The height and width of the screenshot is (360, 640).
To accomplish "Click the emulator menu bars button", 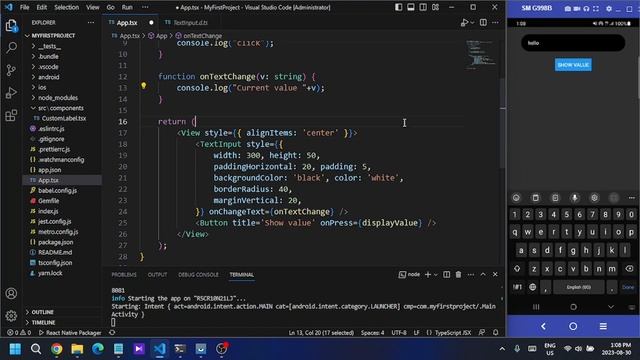I will point(603,326).
